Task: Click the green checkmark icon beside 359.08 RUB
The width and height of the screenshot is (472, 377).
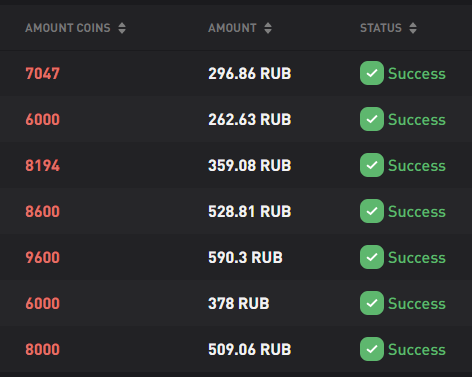Action: coord(372,165)
